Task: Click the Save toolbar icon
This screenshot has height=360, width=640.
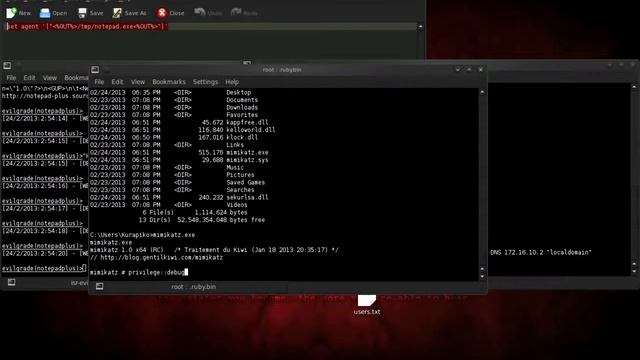Action: pyautogui.click(x=82, y=13)
